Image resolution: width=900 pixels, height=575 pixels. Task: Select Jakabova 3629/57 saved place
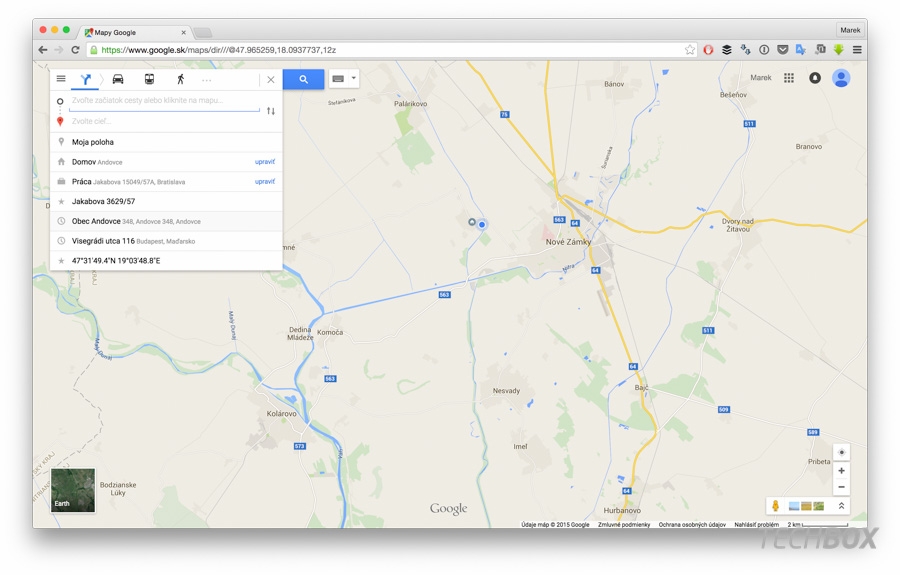click(166, 201)
